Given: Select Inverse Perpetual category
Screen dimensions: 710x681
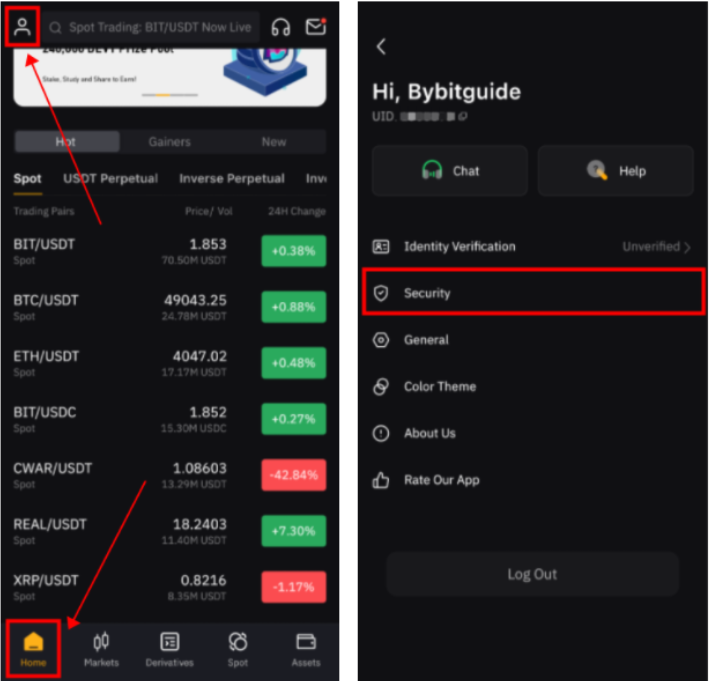Looking at the screenshot, I should 232,178.
